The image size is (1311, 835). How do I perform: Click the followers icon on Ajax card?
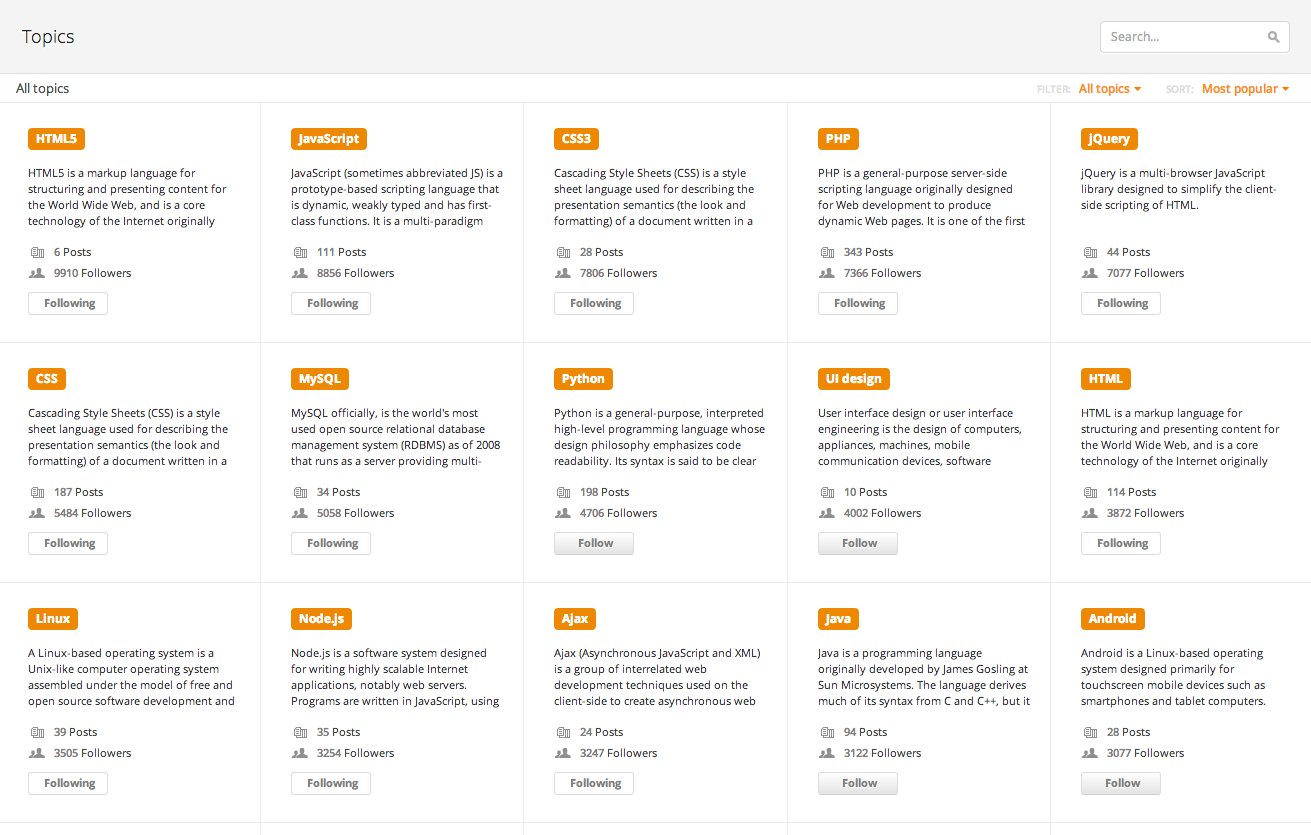(x=563, y=753)
